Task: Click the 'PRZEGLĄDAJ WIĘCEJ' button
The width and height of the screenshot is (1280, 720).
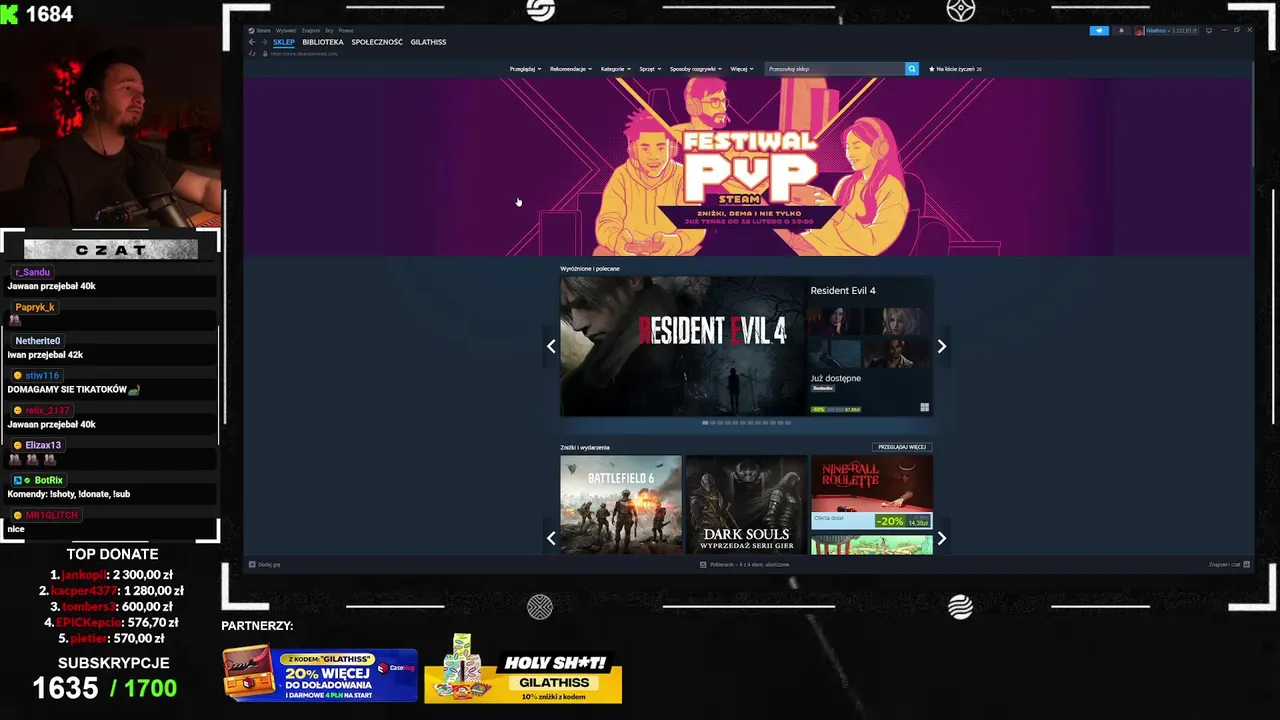Action: point(902,447)
